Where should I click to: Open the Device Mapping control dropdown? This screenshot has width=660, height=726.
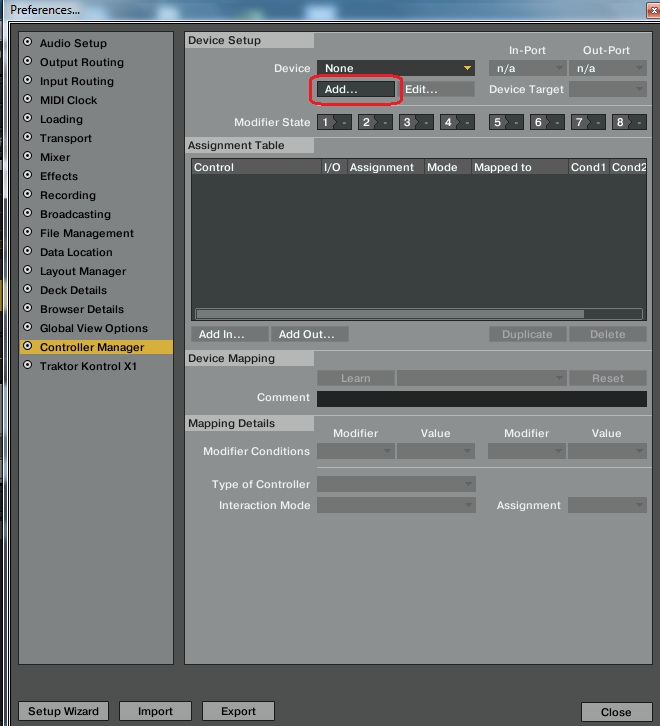point(482,378)
